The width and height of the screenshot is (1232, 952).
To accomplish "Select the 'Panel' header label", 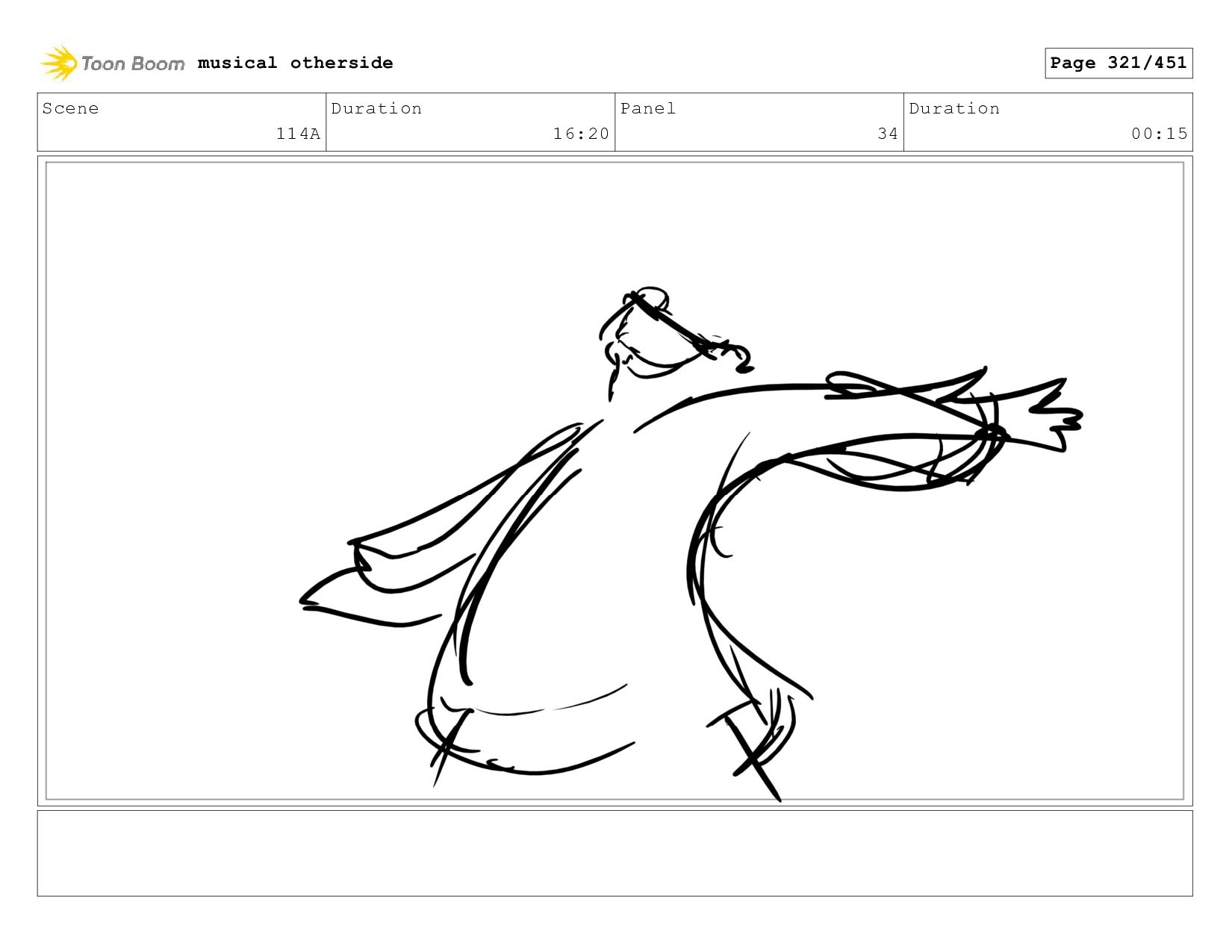I will pyautogui.click(x=648, y=108).
